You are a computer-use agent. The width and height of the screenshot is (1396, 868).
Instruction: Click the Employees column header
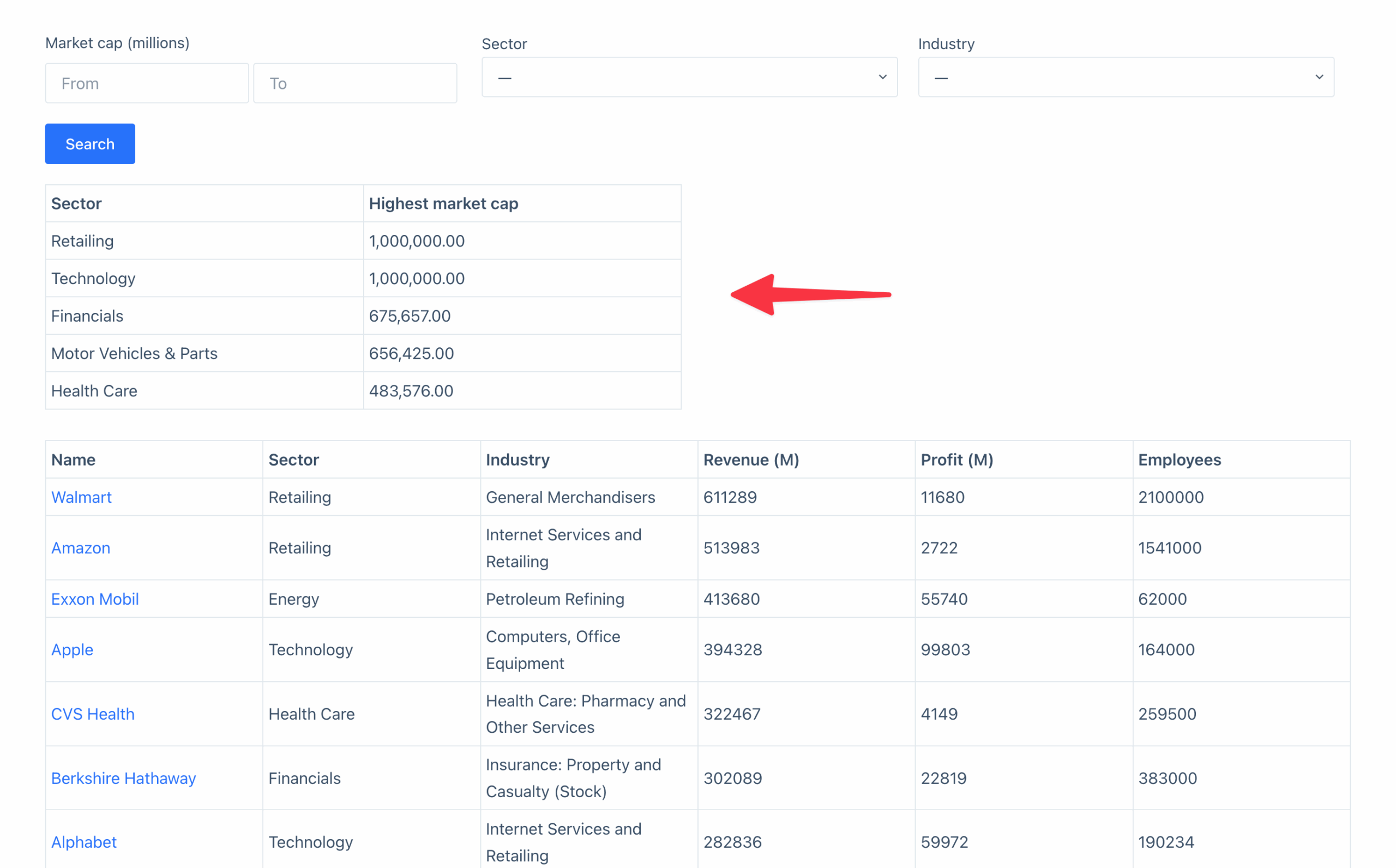coord(1179,460)
